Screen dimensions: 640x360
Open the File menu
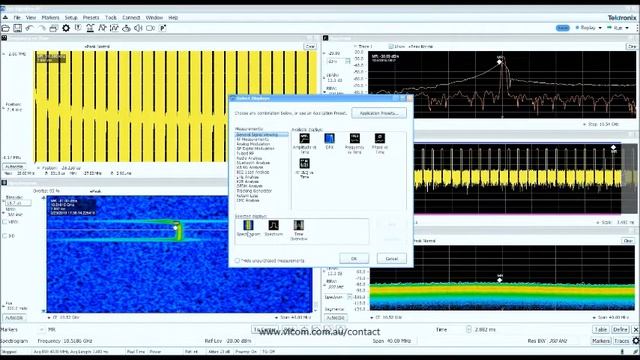pyautogui.click(x=17, y=18)
